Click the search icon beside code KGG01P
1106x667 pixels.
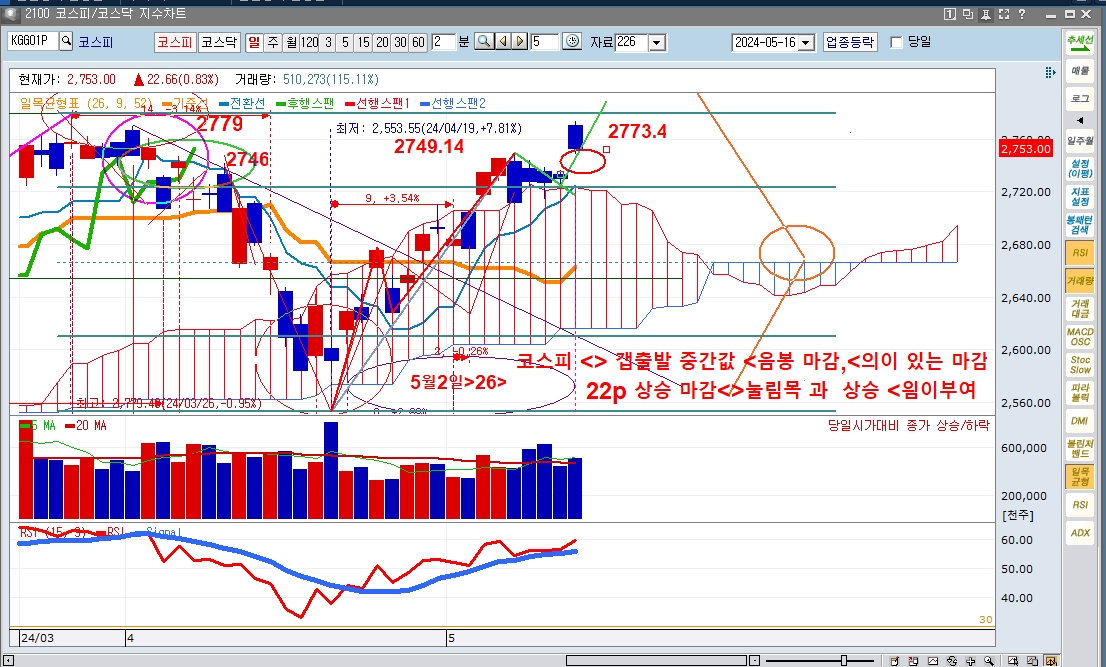click(x=66, y=42)
